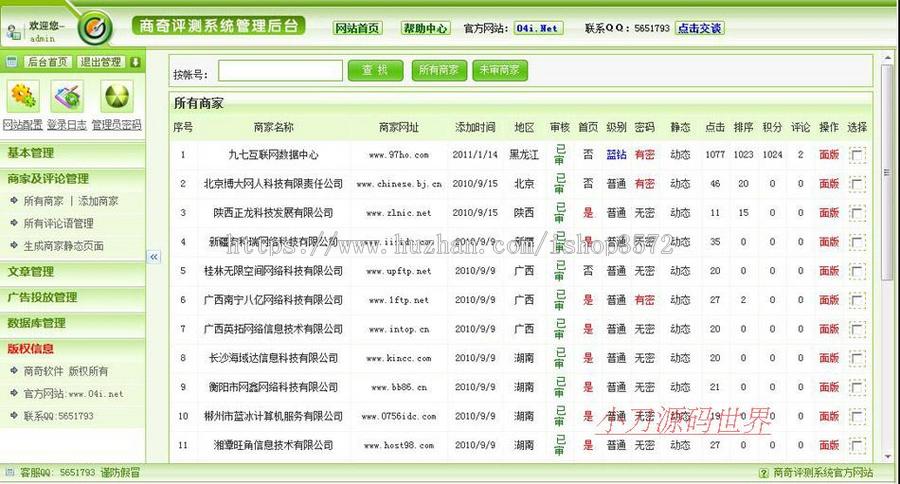Click the scrollbar up arrow
The height and width of the screenshot is (484, 900).
point(887,58)
